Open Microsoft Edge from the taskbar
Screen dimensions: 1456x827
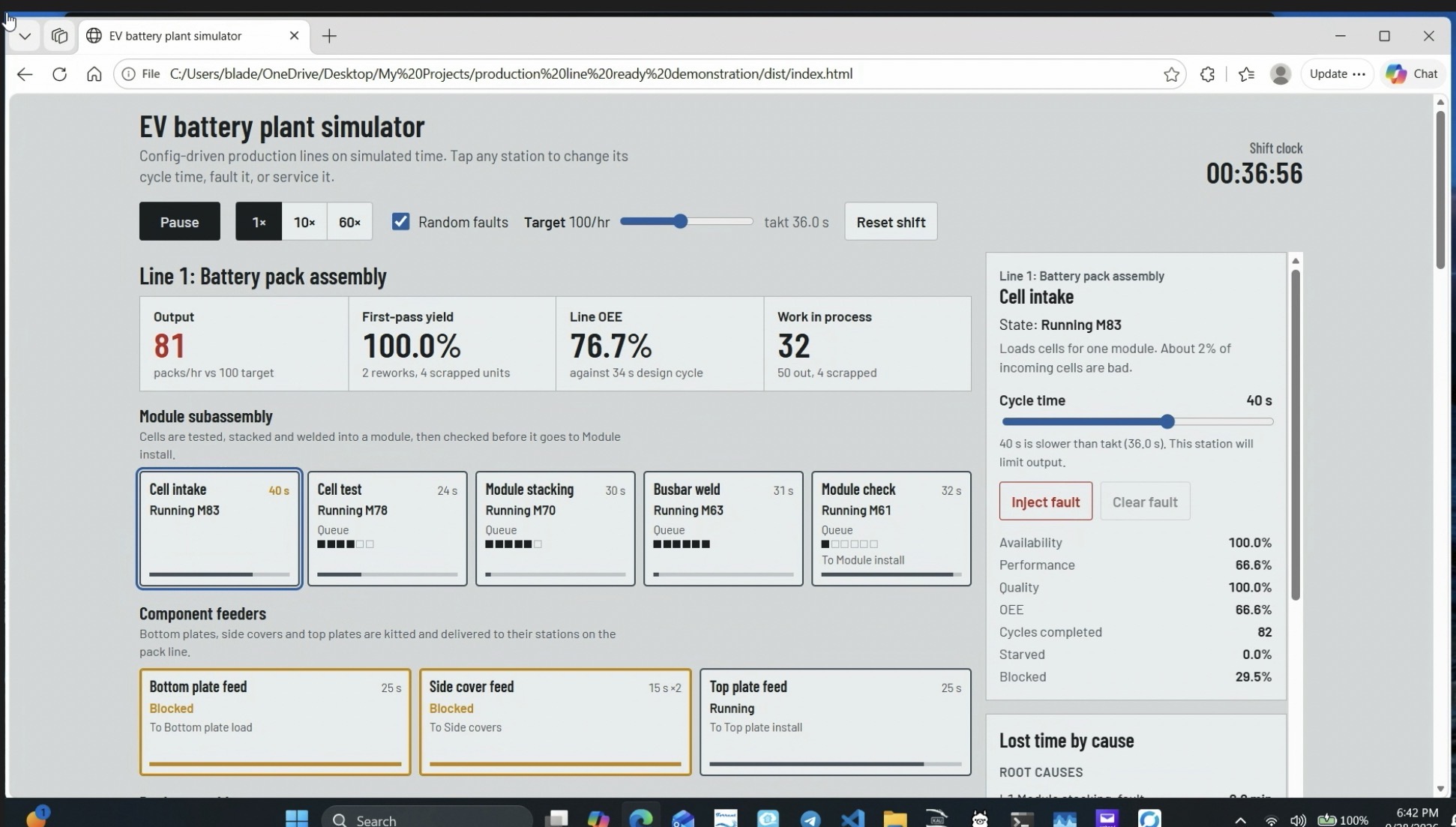click(641, 818)
